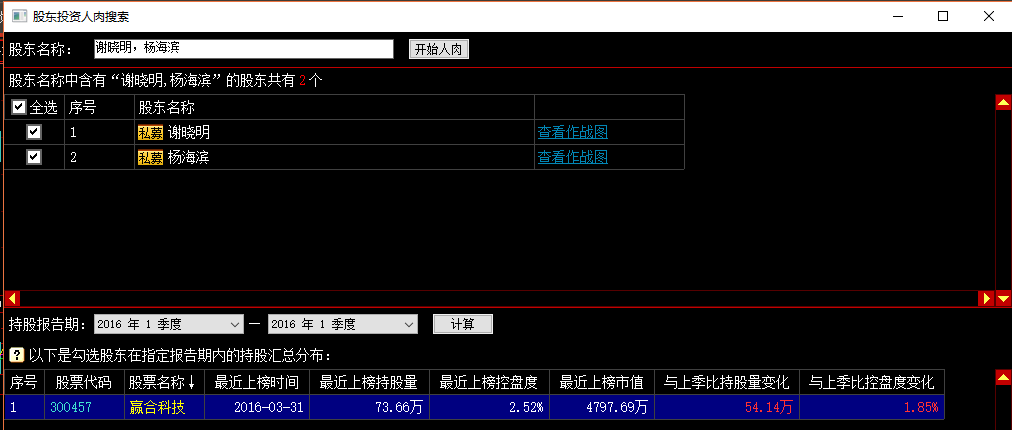Click the shareholder list scroll-up arrow
Viewport: 1012px width, 430px height.
pyautogui.click(x=1003, y=102)
